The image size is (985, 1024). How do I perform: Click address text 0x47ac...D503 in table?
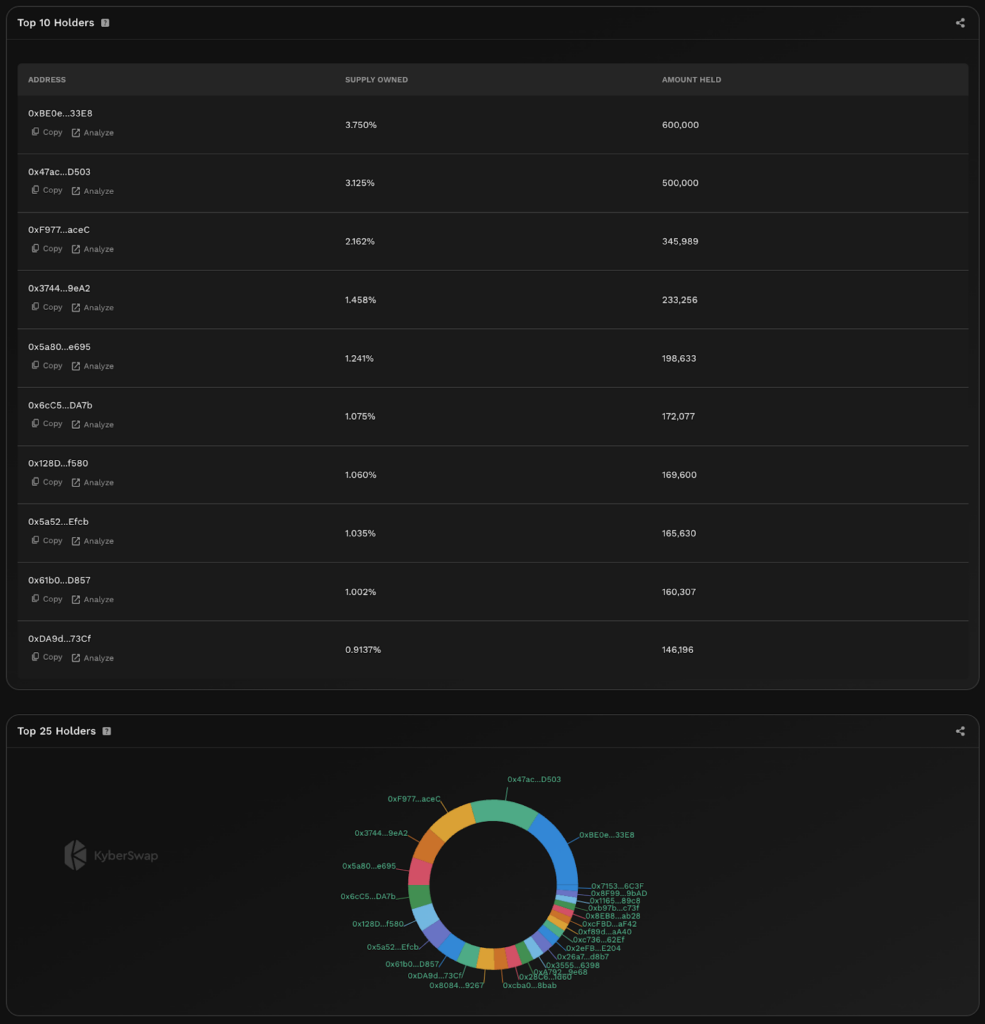[59, 172]
